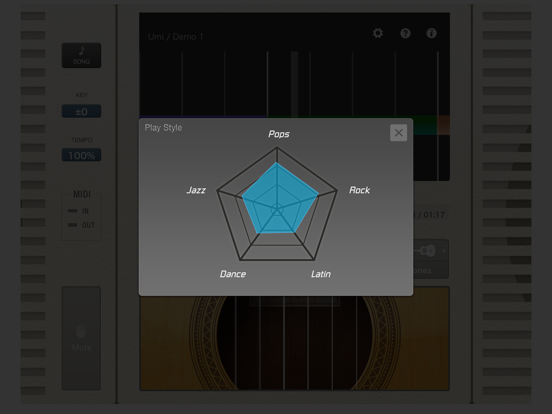Click the 01:17 song time display
The width and height of the screenshot is (552, 414).
434,215
